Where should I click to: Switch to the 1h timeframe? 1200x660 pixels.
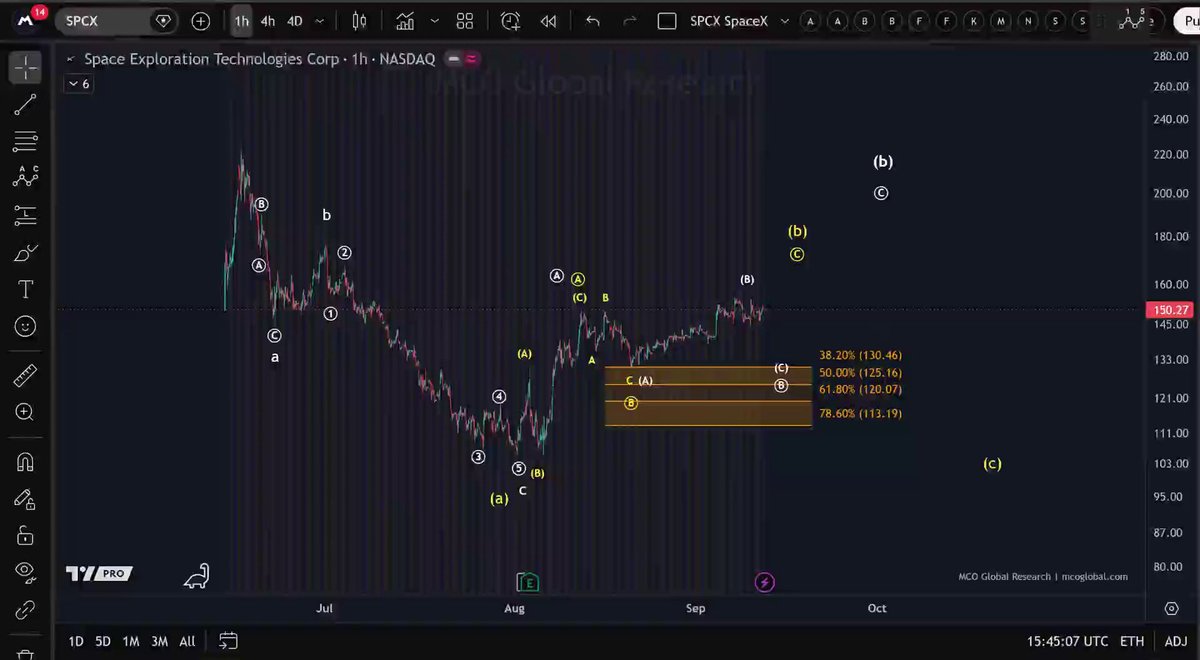tap(242, 21)
